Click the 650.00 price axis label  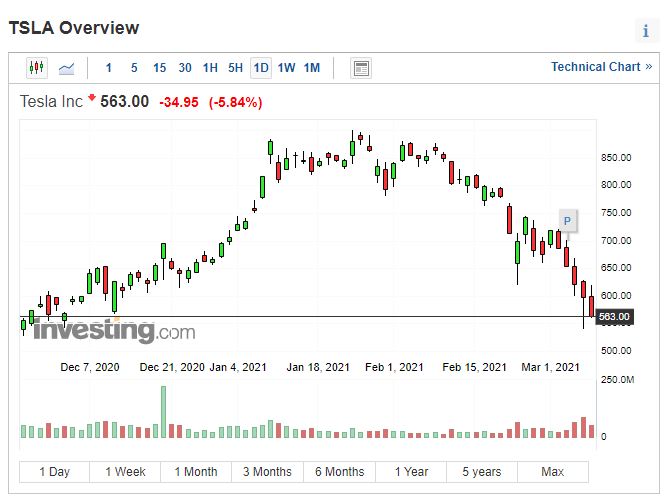(x=616, y=268)
